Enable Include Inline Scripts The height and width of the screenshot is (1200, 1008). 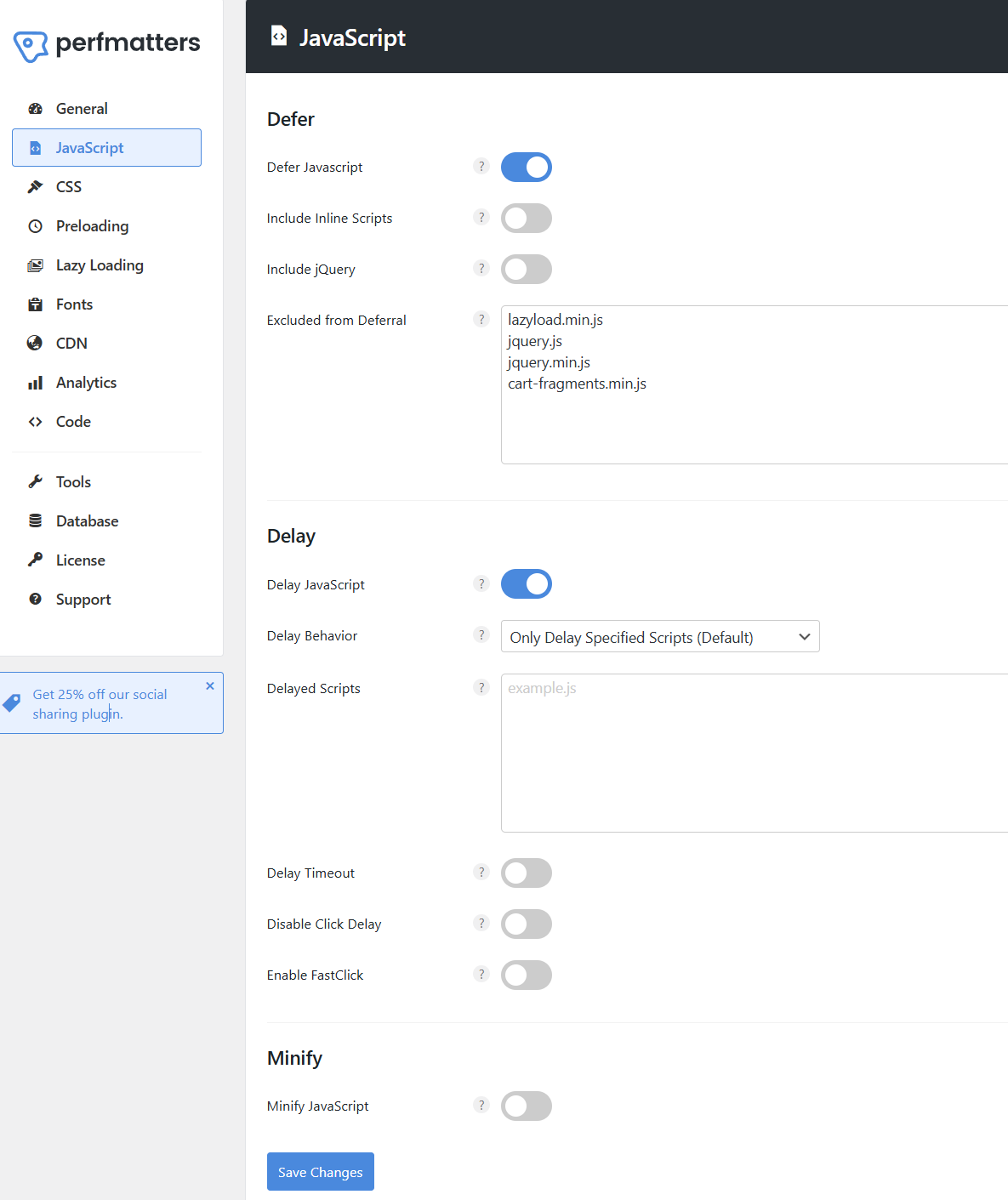tap(526, 218)
